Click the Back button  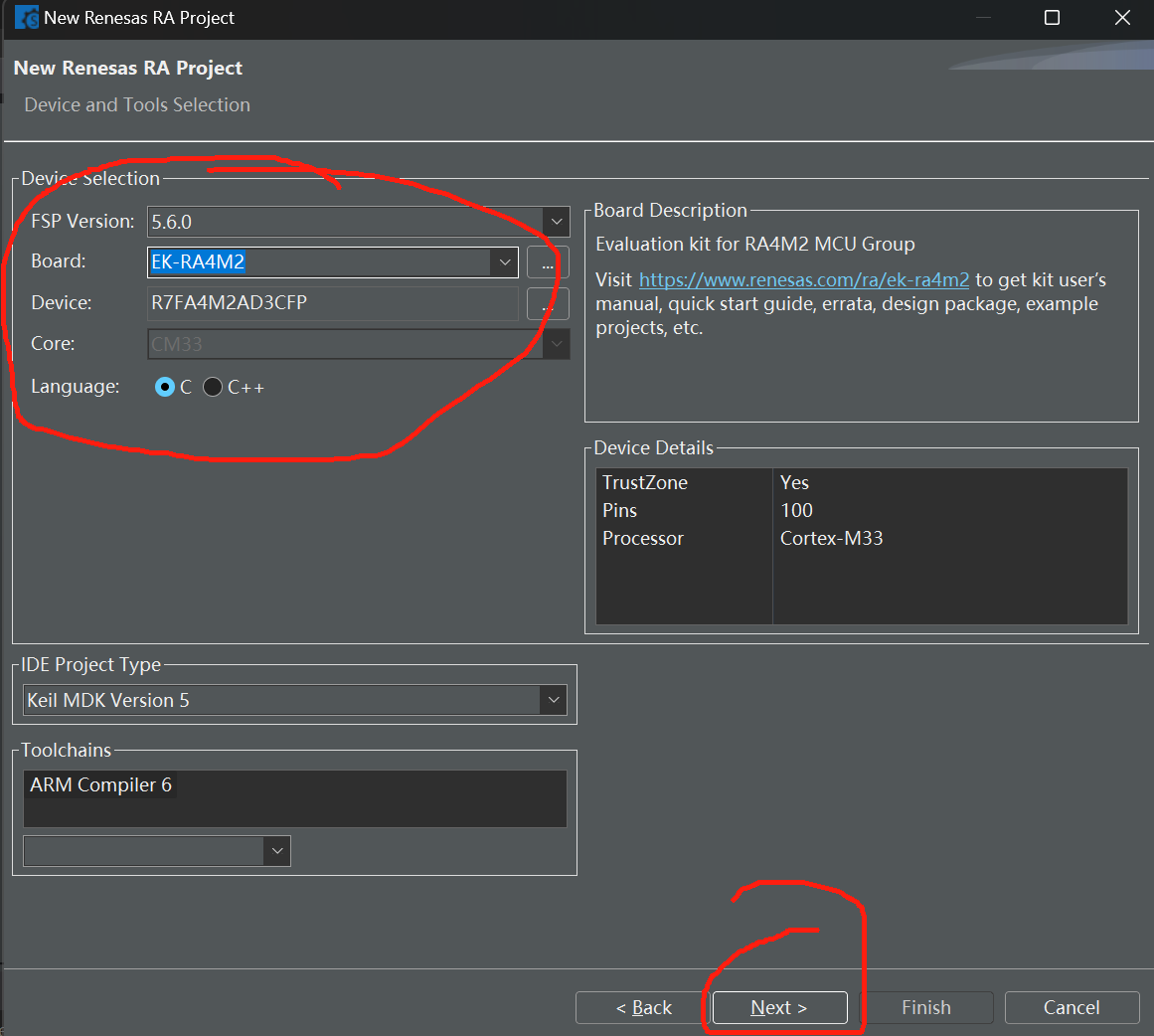pyautogui.click(x=642, y=1007)
